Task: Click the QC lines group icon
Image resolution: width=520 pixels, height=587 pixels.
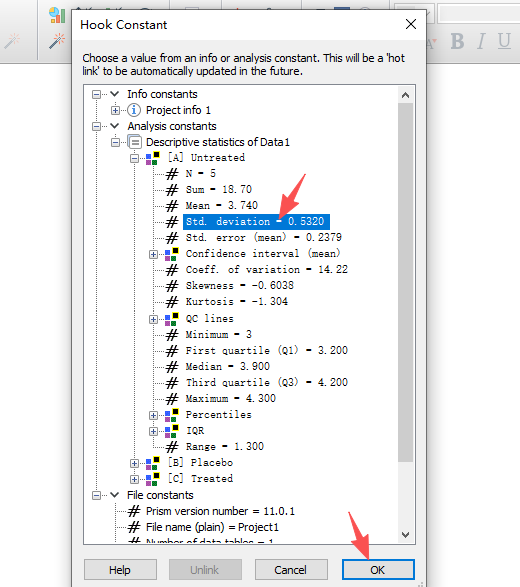Action: pos(171,319)
